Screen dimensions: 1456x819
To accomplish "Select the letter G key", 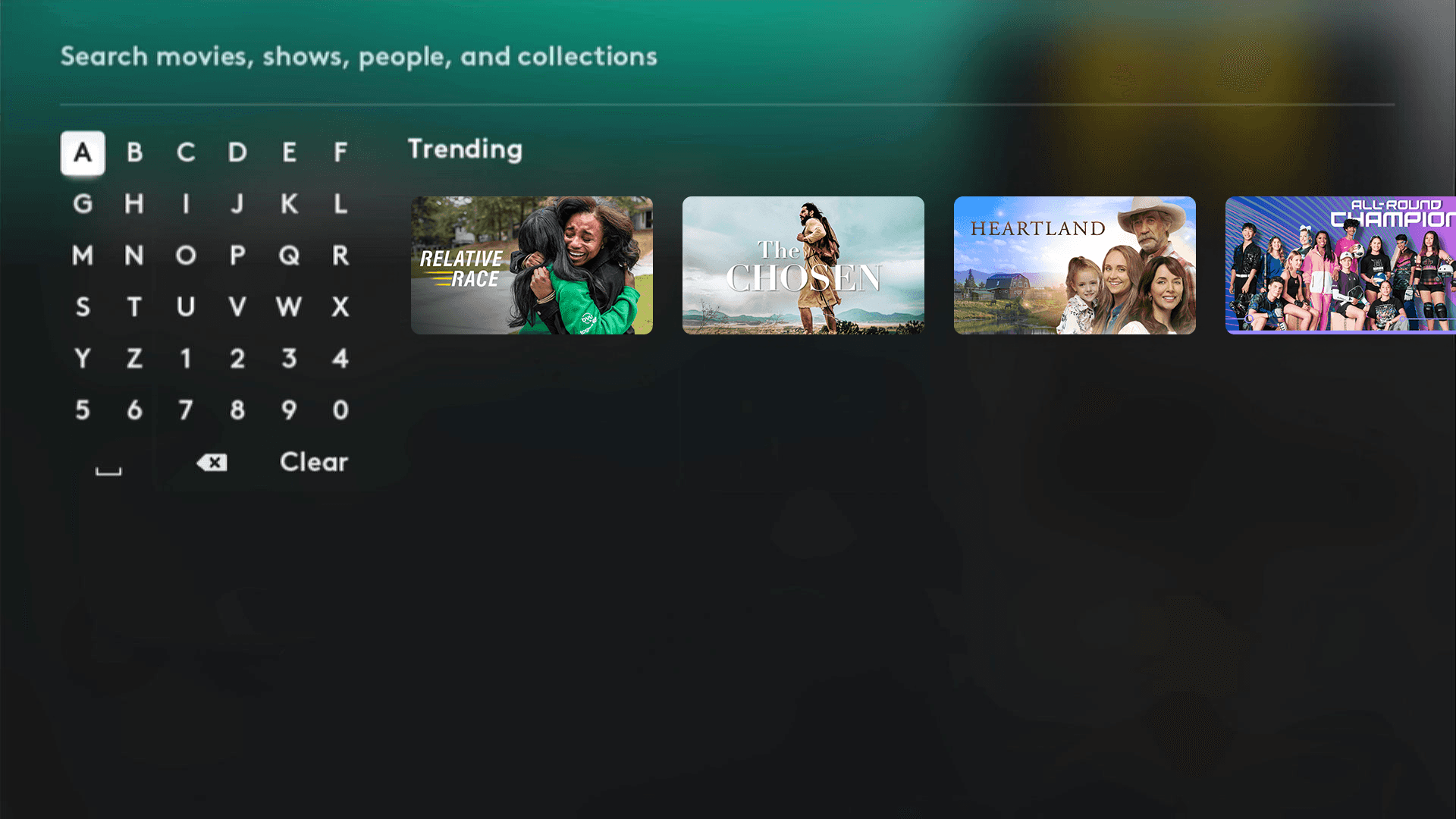I will 83,205.
